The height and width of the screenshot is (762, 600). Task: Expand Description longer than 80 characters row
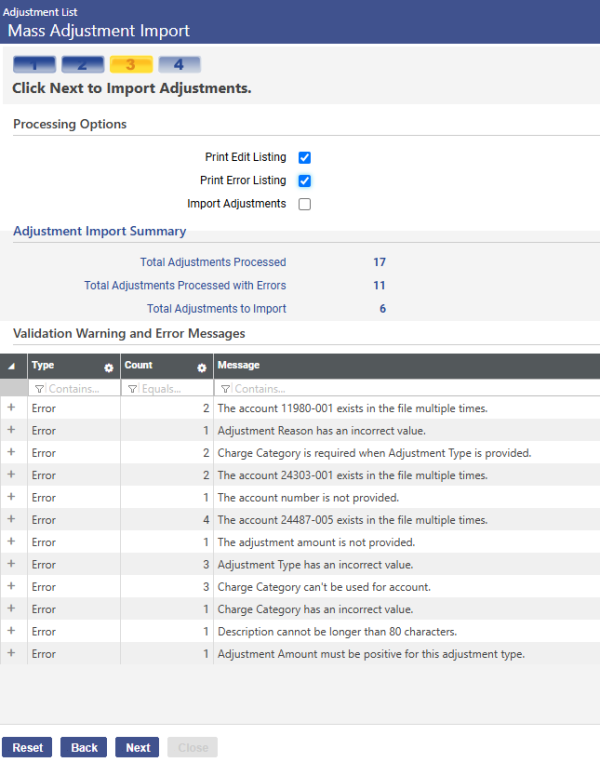pyautogui.click(x=11, y=631)
